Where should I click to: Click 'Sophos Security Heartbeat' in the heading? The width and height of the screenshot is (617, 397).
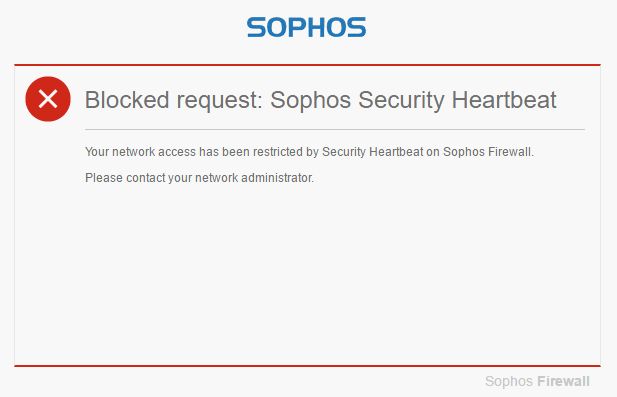(413, 100)
